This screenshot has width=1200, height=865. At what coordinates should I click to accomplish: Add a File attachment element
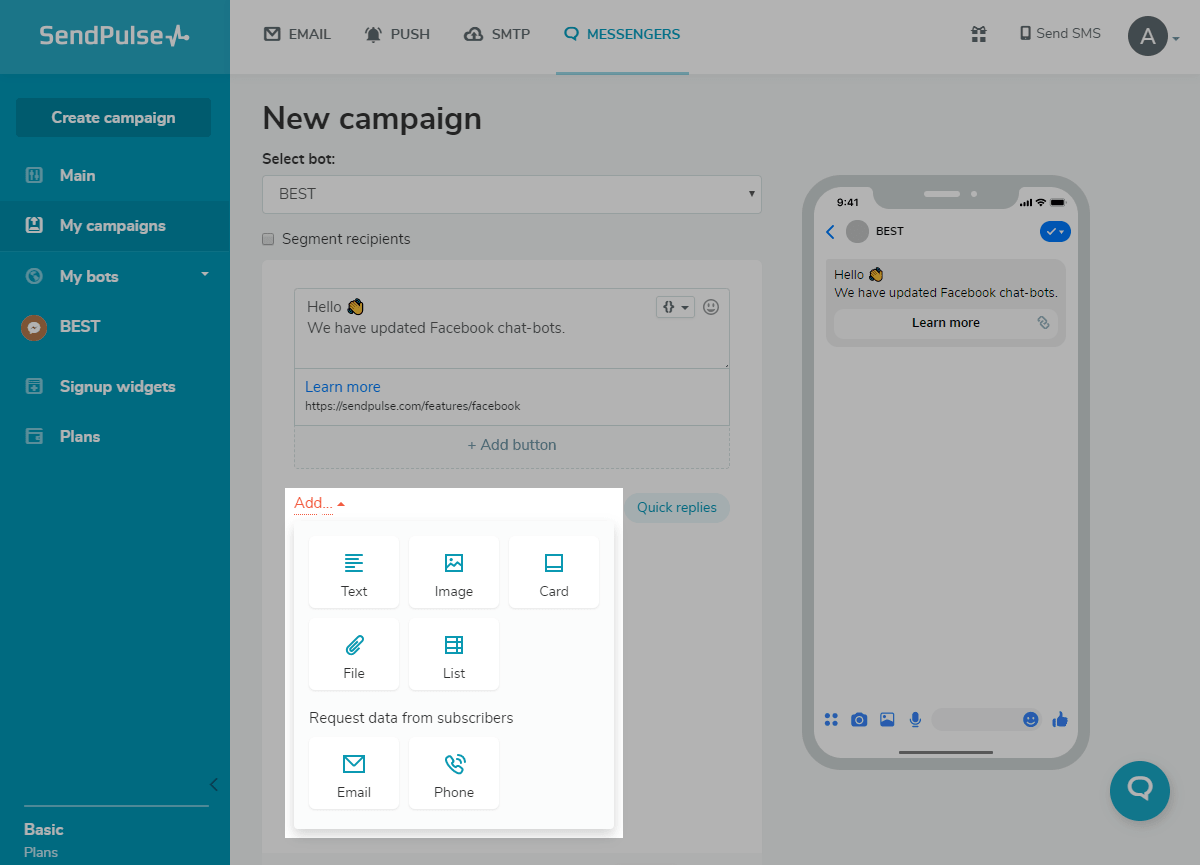tap(354, 654)
